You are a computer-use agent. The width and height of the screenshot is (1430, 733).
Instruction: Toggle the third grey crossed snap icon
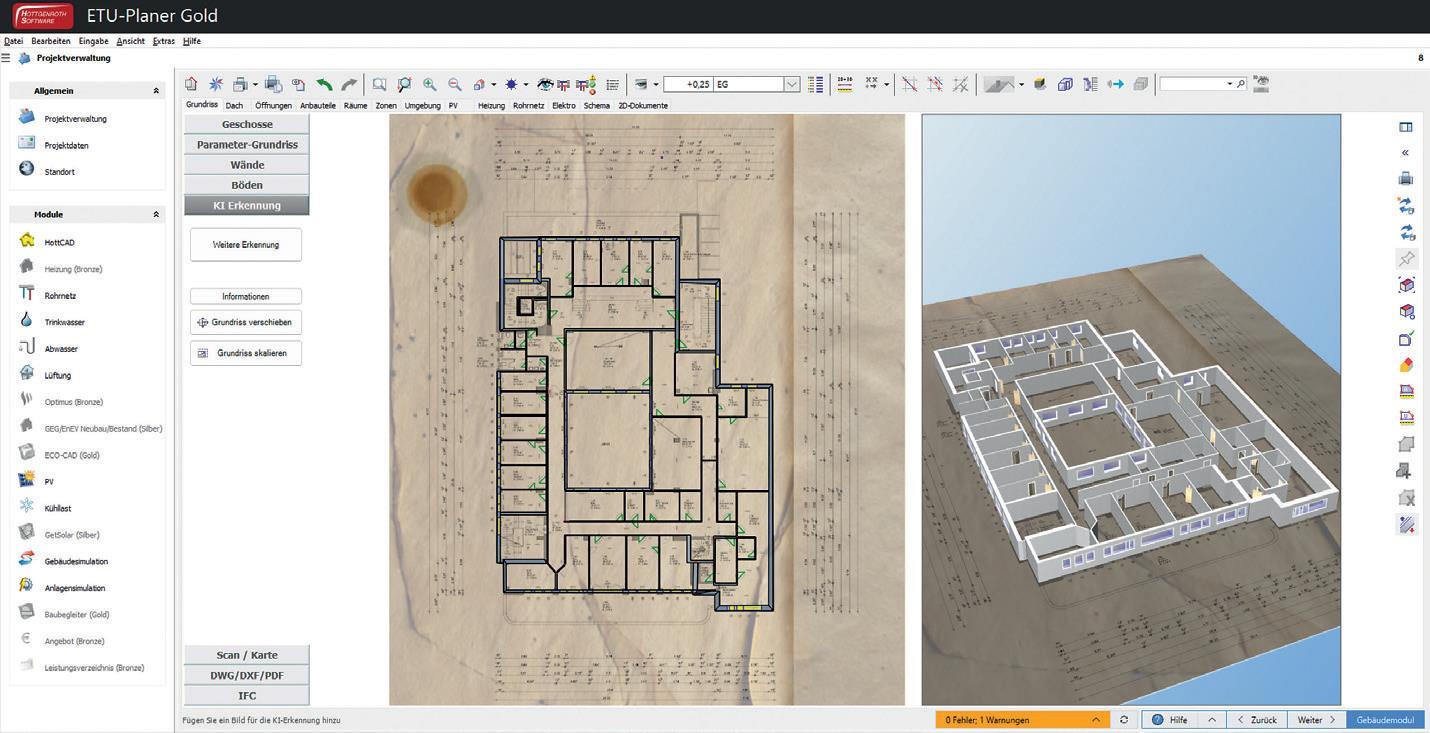[x=960, y=85]
